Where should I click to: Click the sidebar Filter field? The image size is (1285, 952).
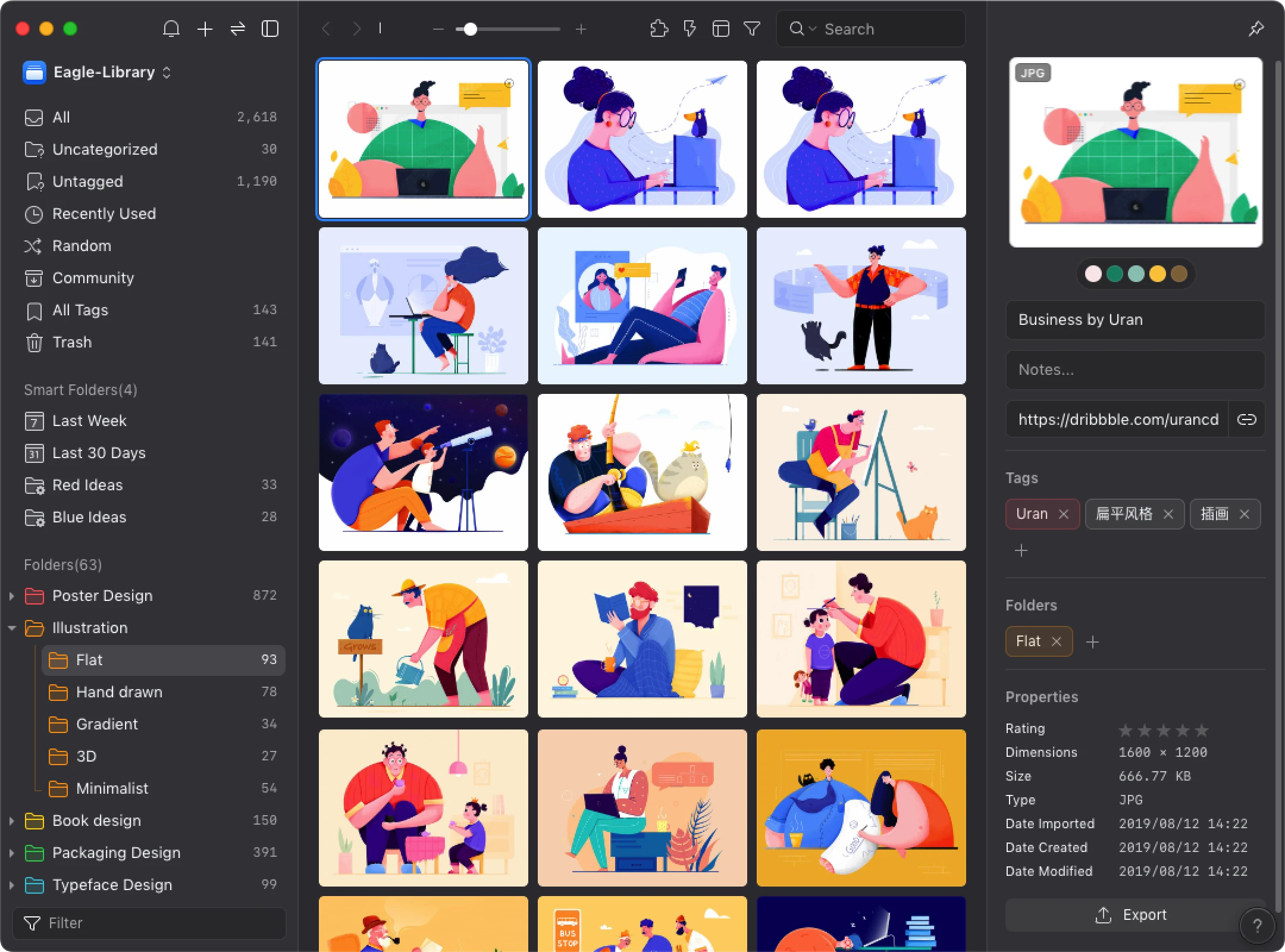pos(149,923)
